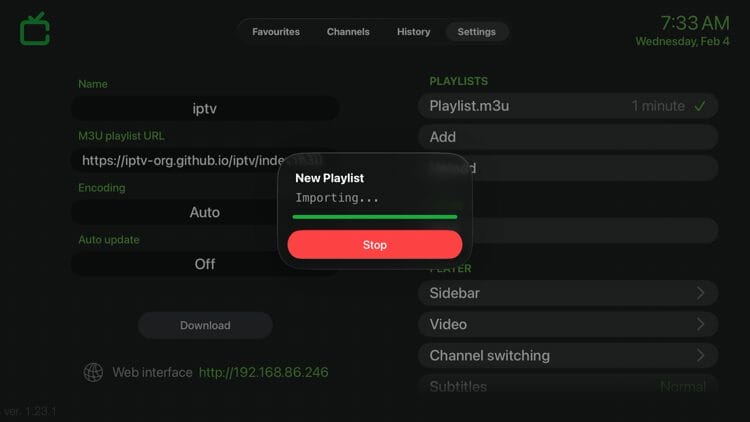This screenshot has width=750, height=422.
Task: Open the Subtitles setting row
Action: coord(568,386)
